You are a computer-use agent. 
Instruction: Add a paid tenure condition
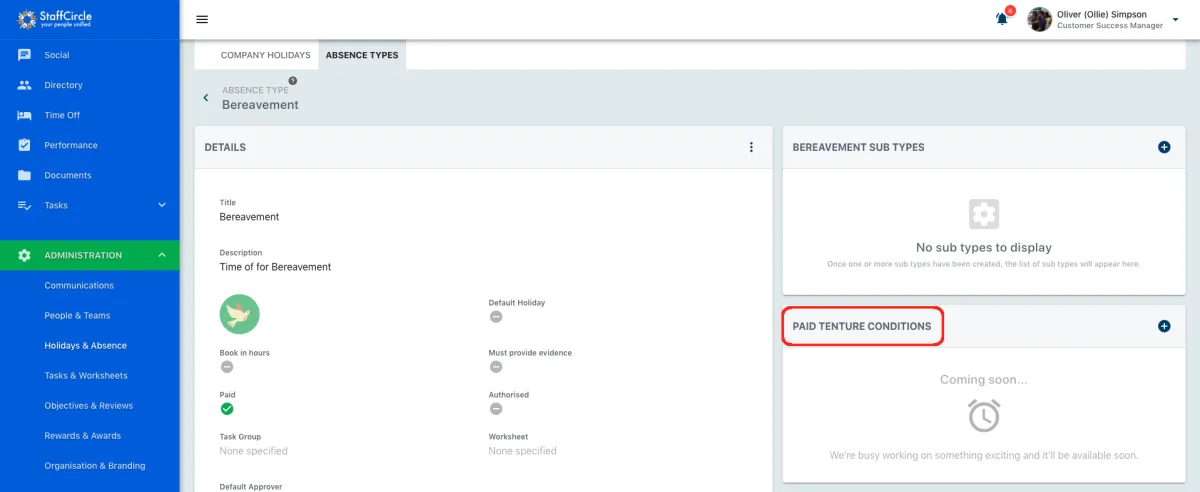click(x=1164, y=326)
